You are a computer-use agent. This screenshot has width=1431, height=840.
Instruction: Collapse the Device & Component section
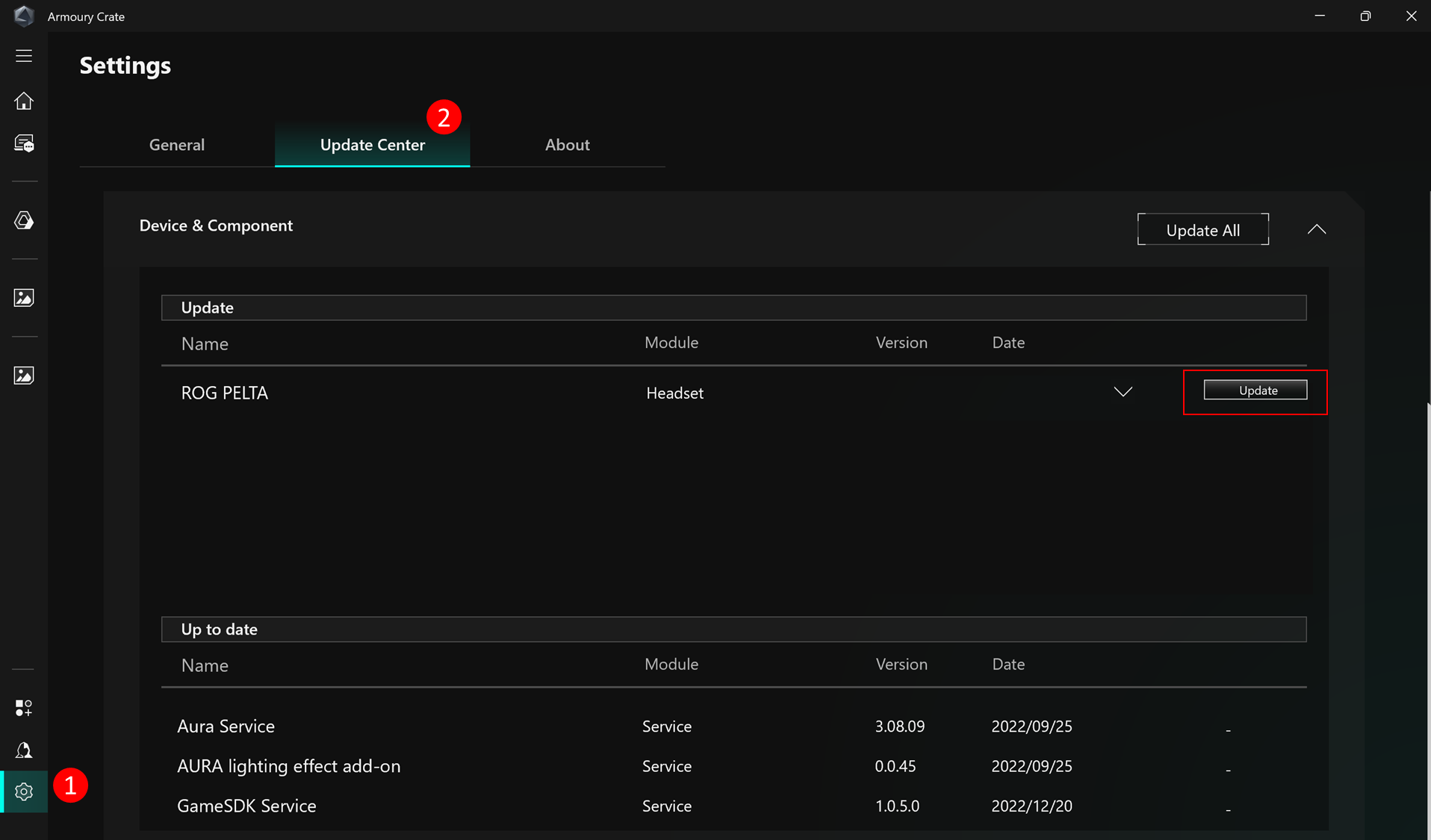1316,229
